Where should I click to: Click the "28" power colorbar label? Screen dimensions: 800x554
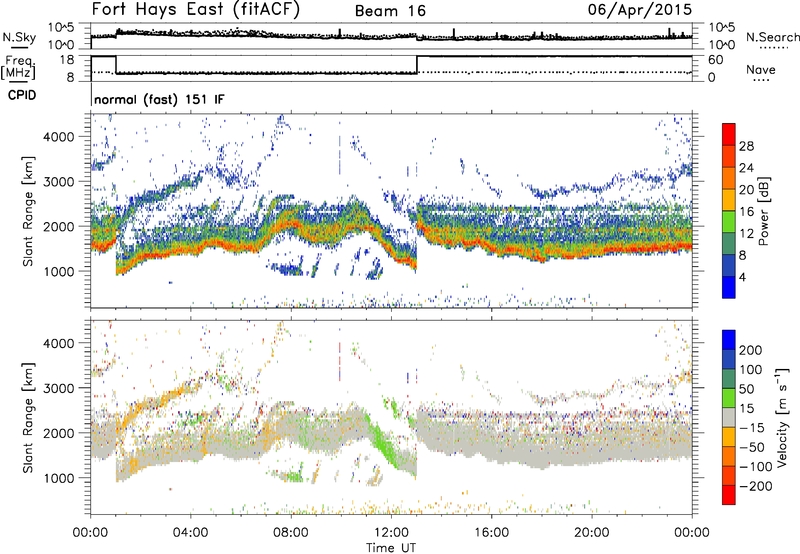(x=746, y=146)
